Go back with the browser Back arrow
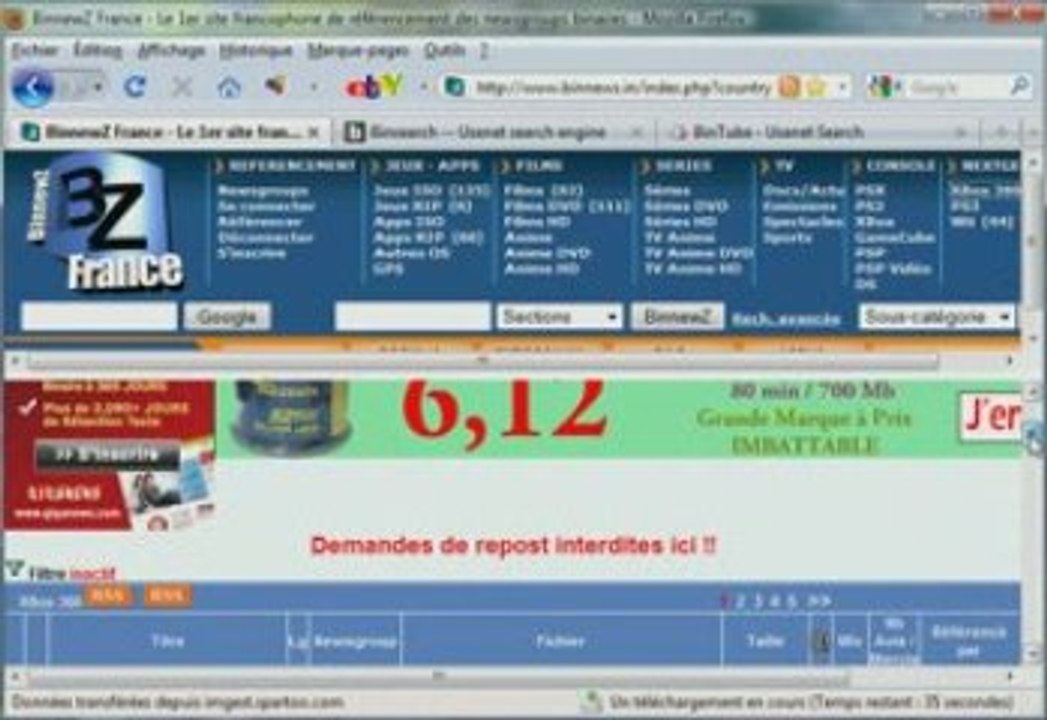1047x720 pixels. (x=32, y=87)
